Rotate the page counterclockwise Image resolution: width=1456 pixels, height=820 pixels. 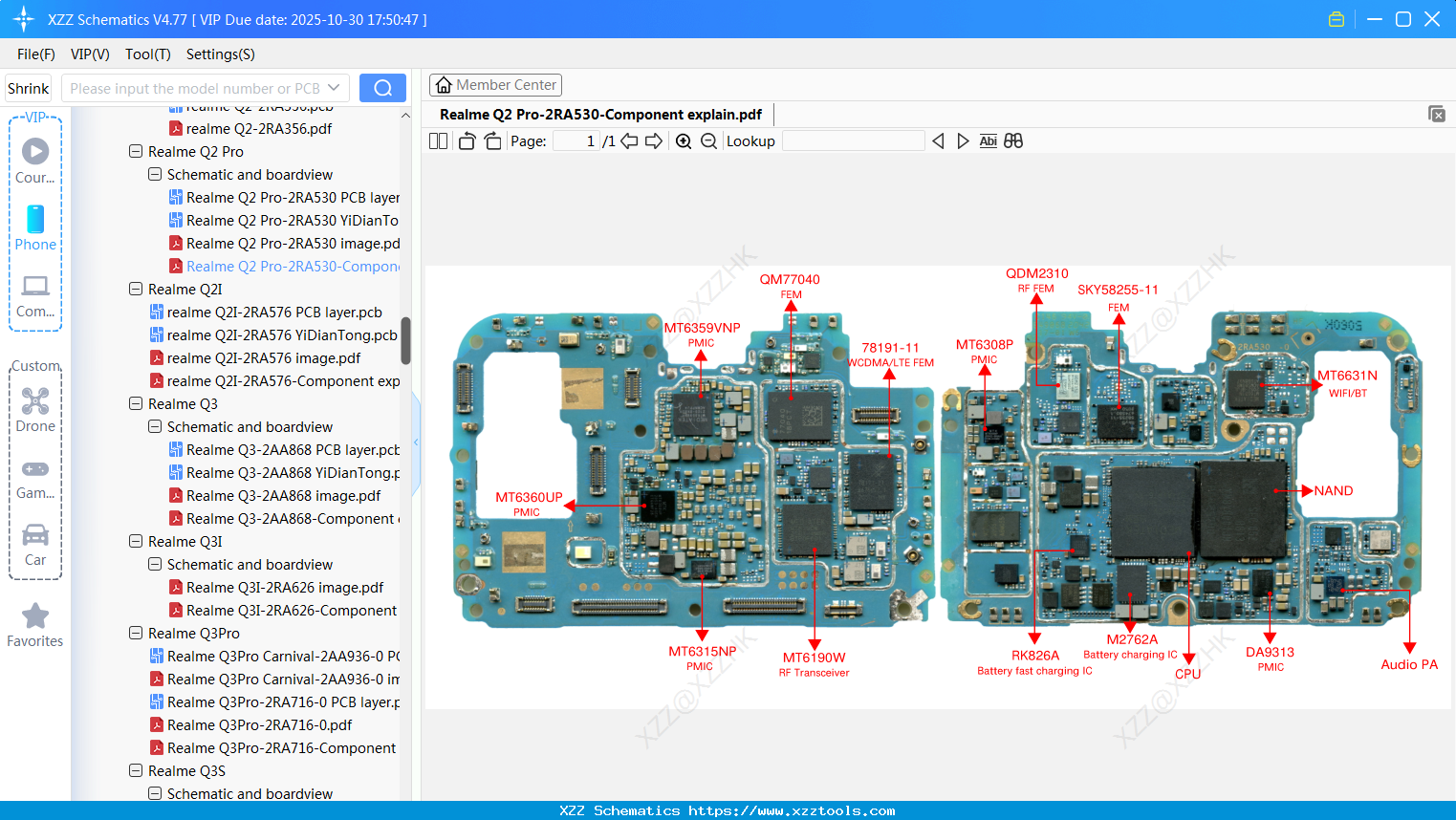(467, 141)
